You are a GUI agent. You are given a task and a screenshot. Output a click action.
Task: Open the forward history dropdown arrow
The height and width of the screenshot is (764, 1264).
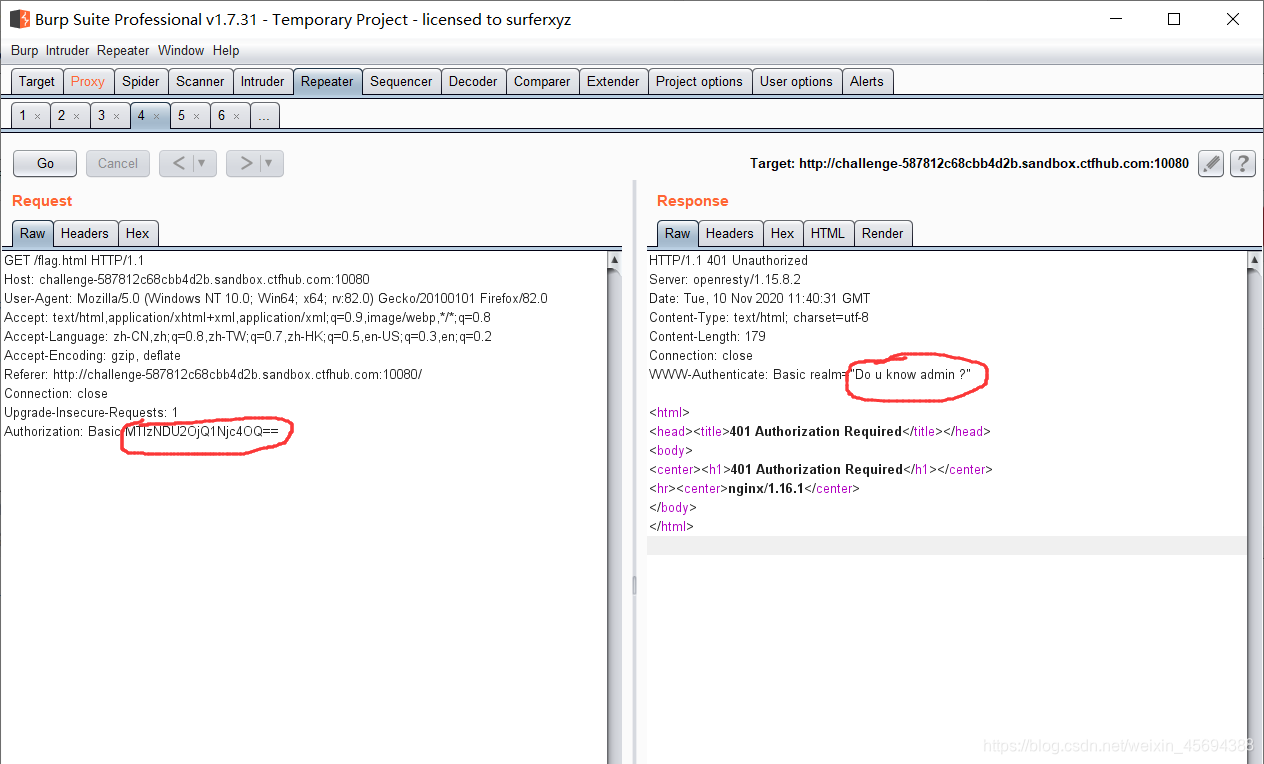click(270, 163)
